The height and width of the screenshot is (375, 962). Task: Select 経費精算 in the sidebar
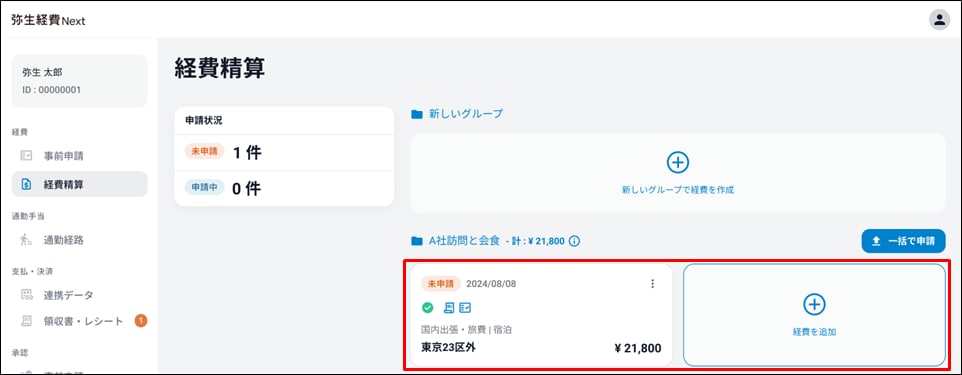[x=79, y=184]
